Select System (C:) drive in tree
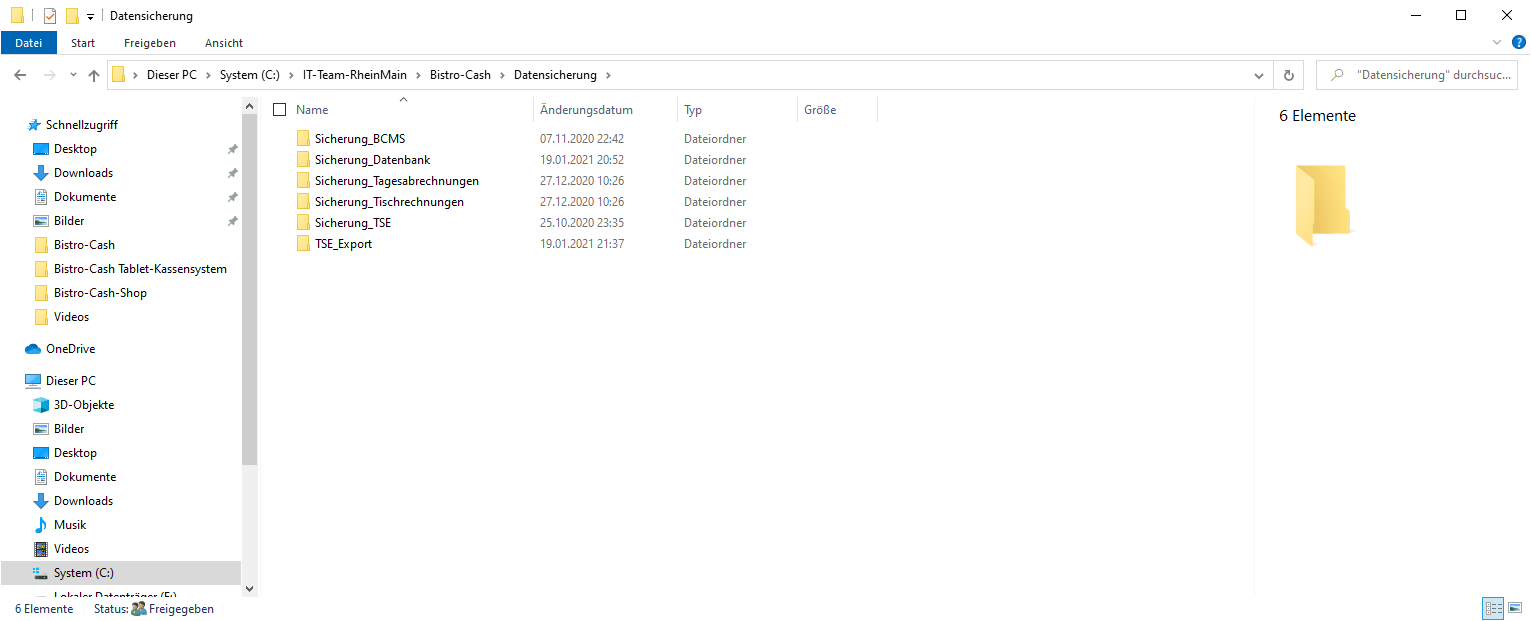1531x621 pixels. point(120,573)
